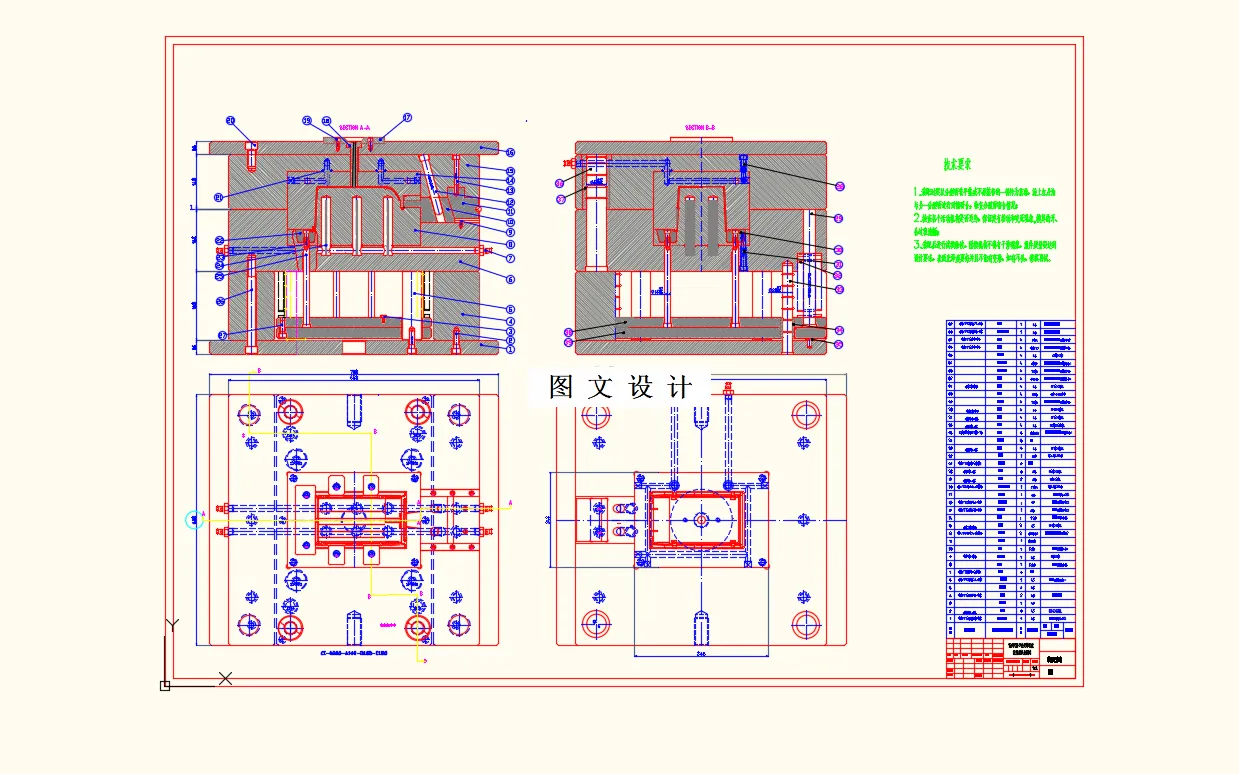The width and height of the screenshot is (1239, 774).
Task: Click the red title block
Action: 1010,658
